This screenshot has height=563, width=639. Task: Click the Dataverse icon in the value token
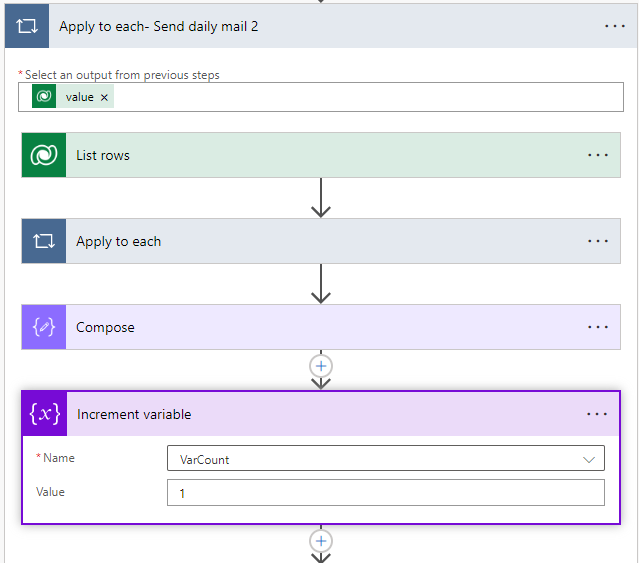point(44,97)
